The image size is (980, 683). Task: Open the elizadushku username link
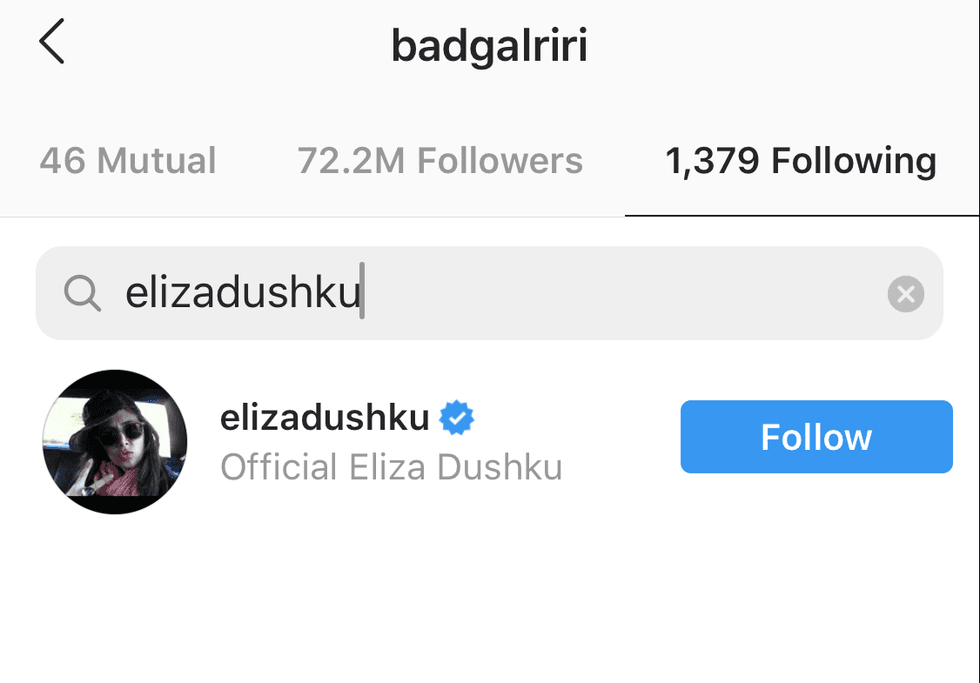(x=324, y=417)
